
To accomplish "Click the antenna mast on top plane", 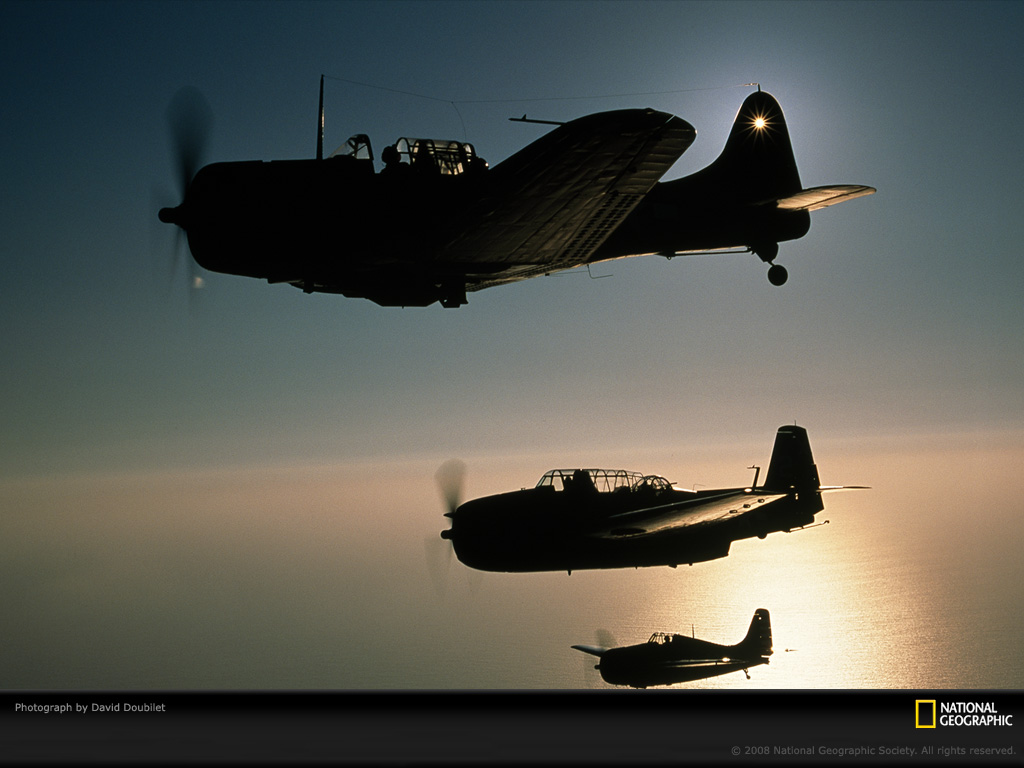I will pos(320,118).
